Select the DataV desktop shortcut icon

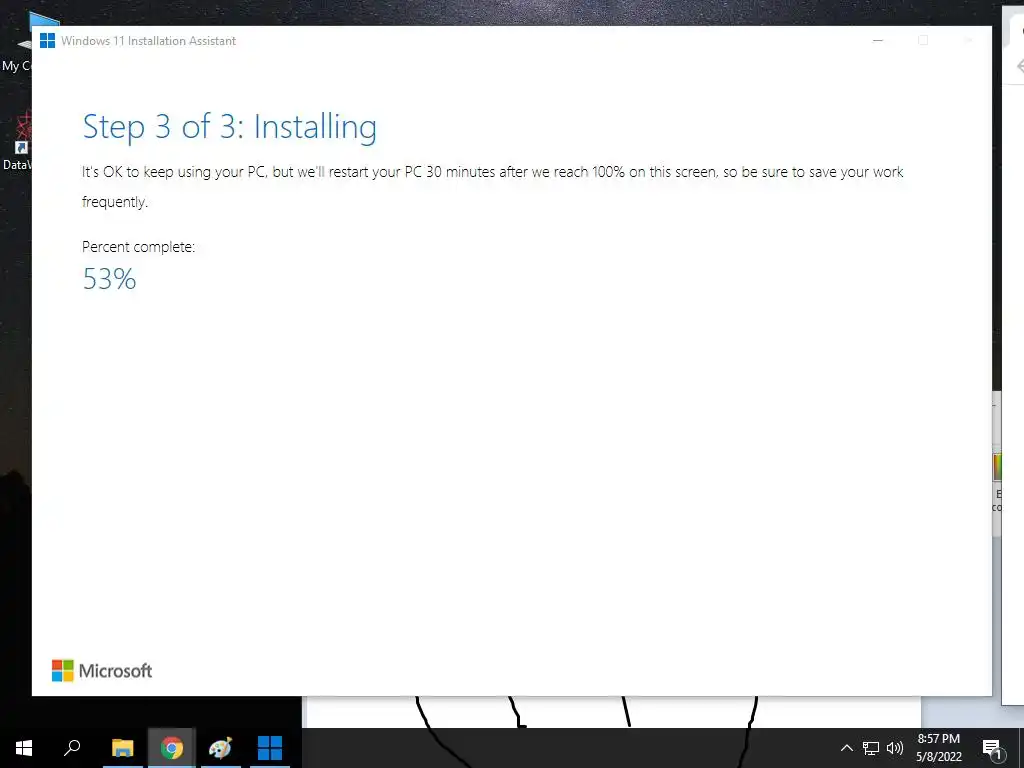click(17, 140)
